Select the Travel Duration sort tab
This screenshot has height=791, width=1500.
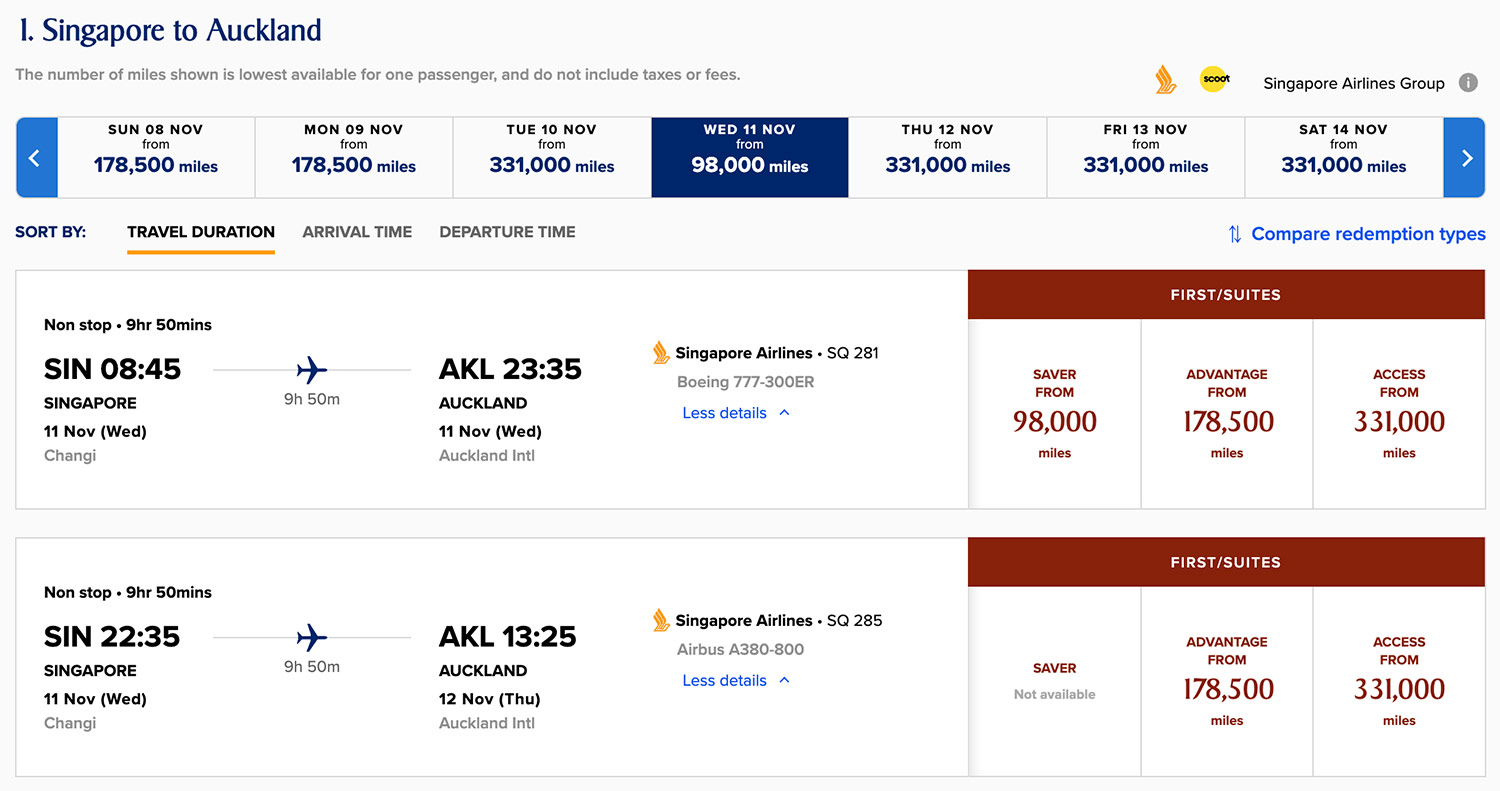click(x=201, y=232)
